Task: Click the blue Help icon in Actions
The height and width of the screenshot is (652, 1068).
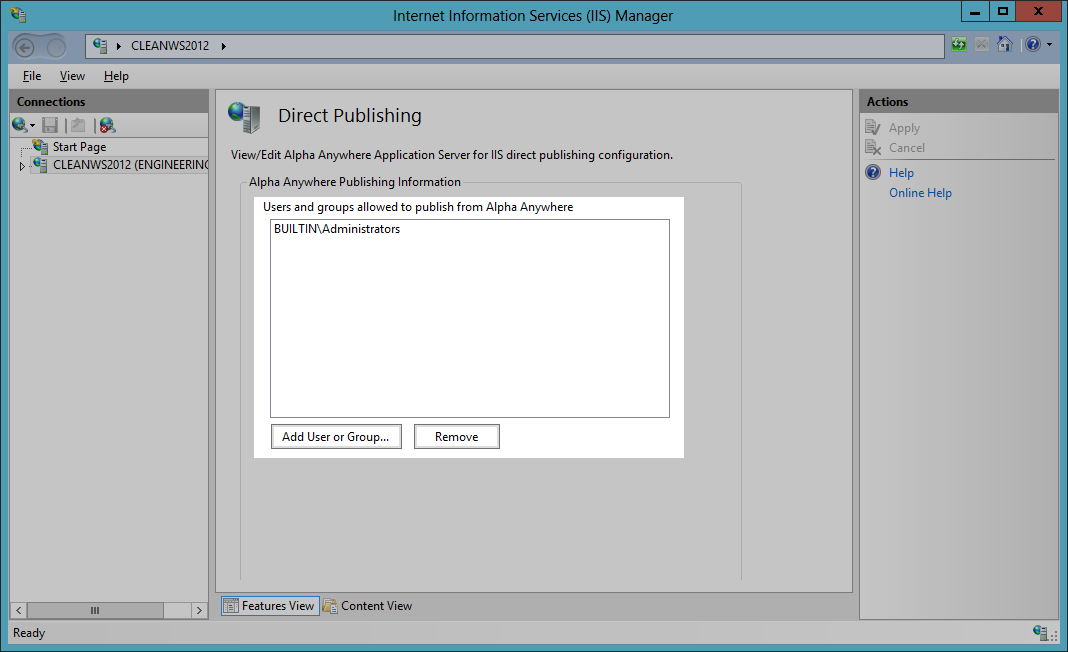Action: pos(873,172)
